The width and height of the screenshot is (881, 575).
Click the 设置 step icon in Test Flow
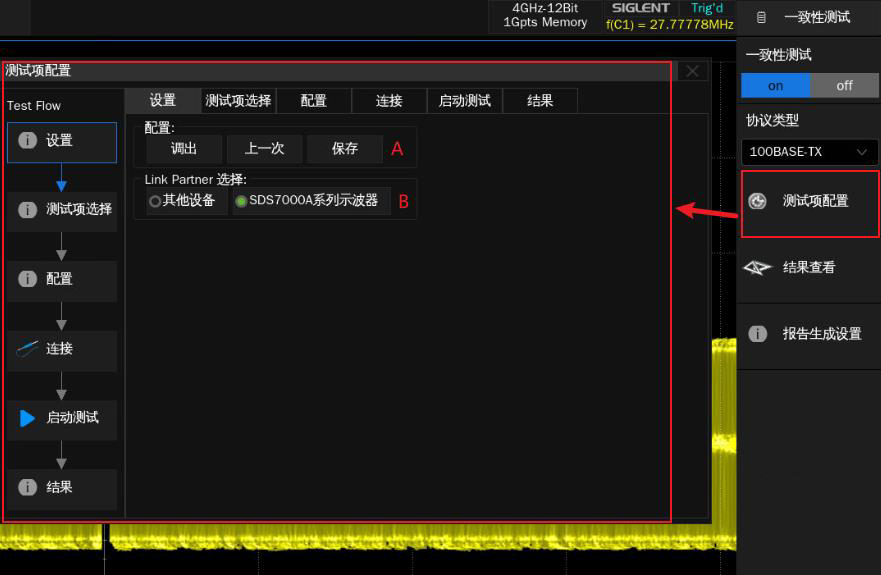tap(28, 141)
